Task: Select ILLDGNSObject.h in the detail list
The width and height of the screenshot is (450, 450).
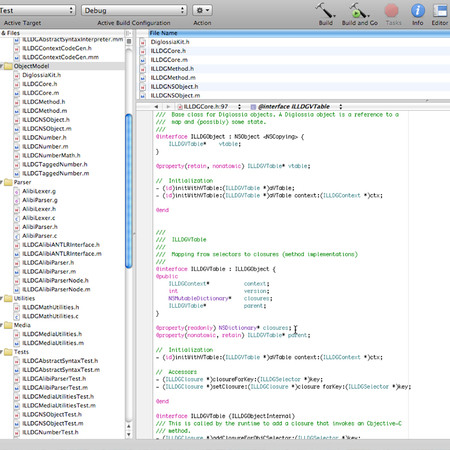Action: [174, 87]
